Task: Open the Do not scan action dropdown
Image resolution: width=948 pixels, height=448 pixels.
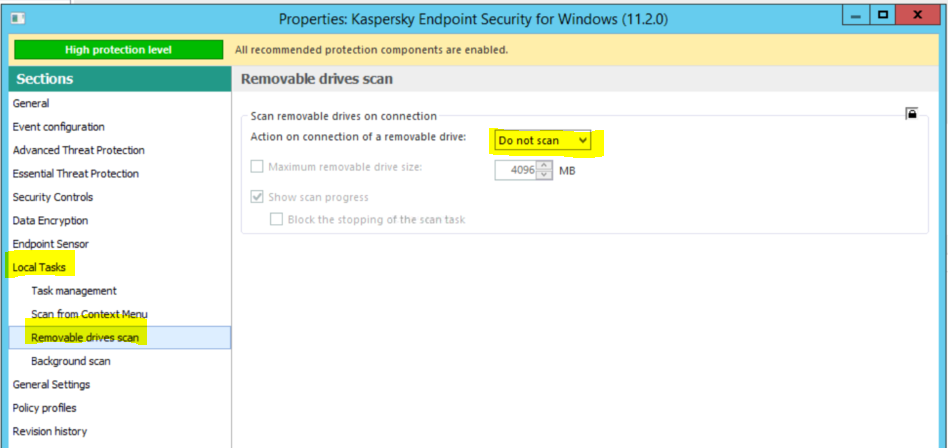Action: click(x=543, y=141)
